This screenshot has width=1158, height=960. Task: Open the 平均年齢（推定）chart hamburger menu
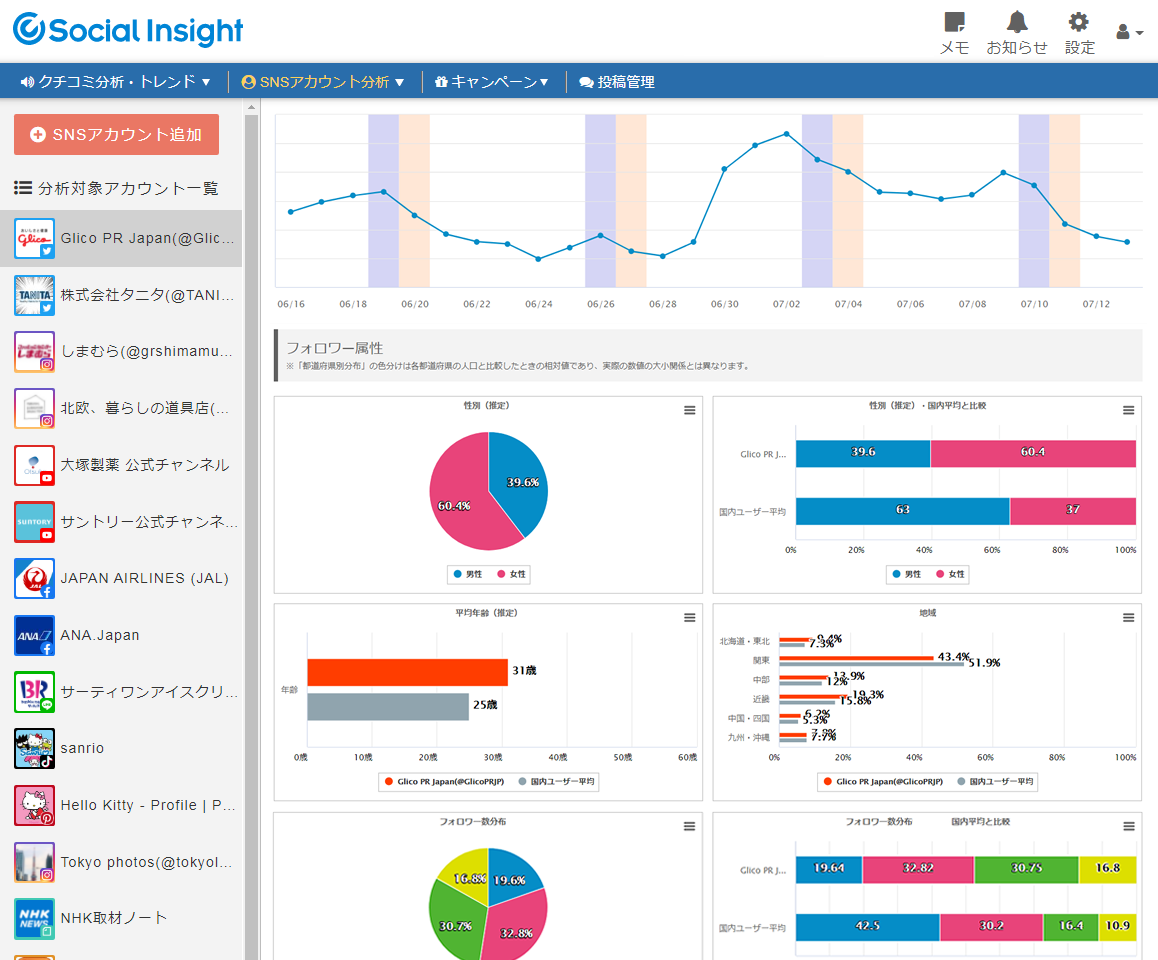pyautogui.click(x=690, y=618)
